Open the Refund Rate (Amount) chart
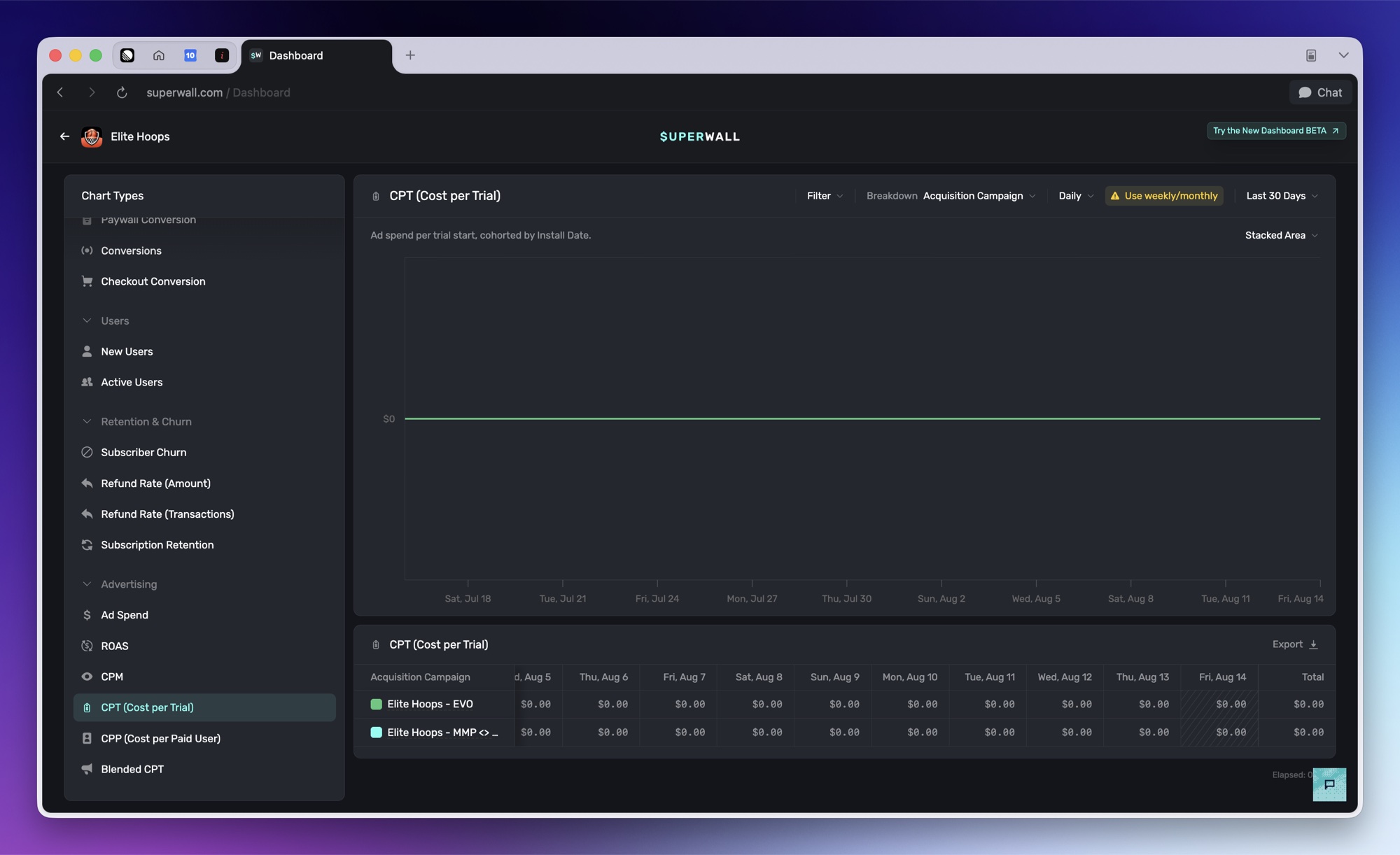Screen dimensions: 1400x855 [155, 483]
